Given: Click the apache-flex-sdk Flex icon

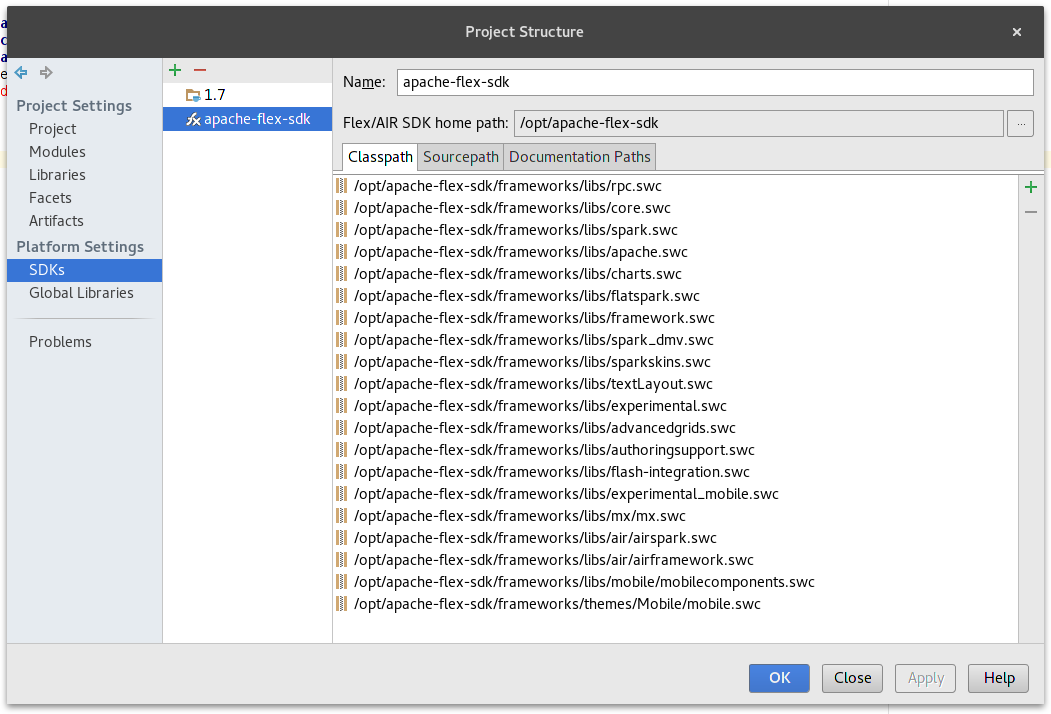Looking at the screenshot, I should 193,119.
